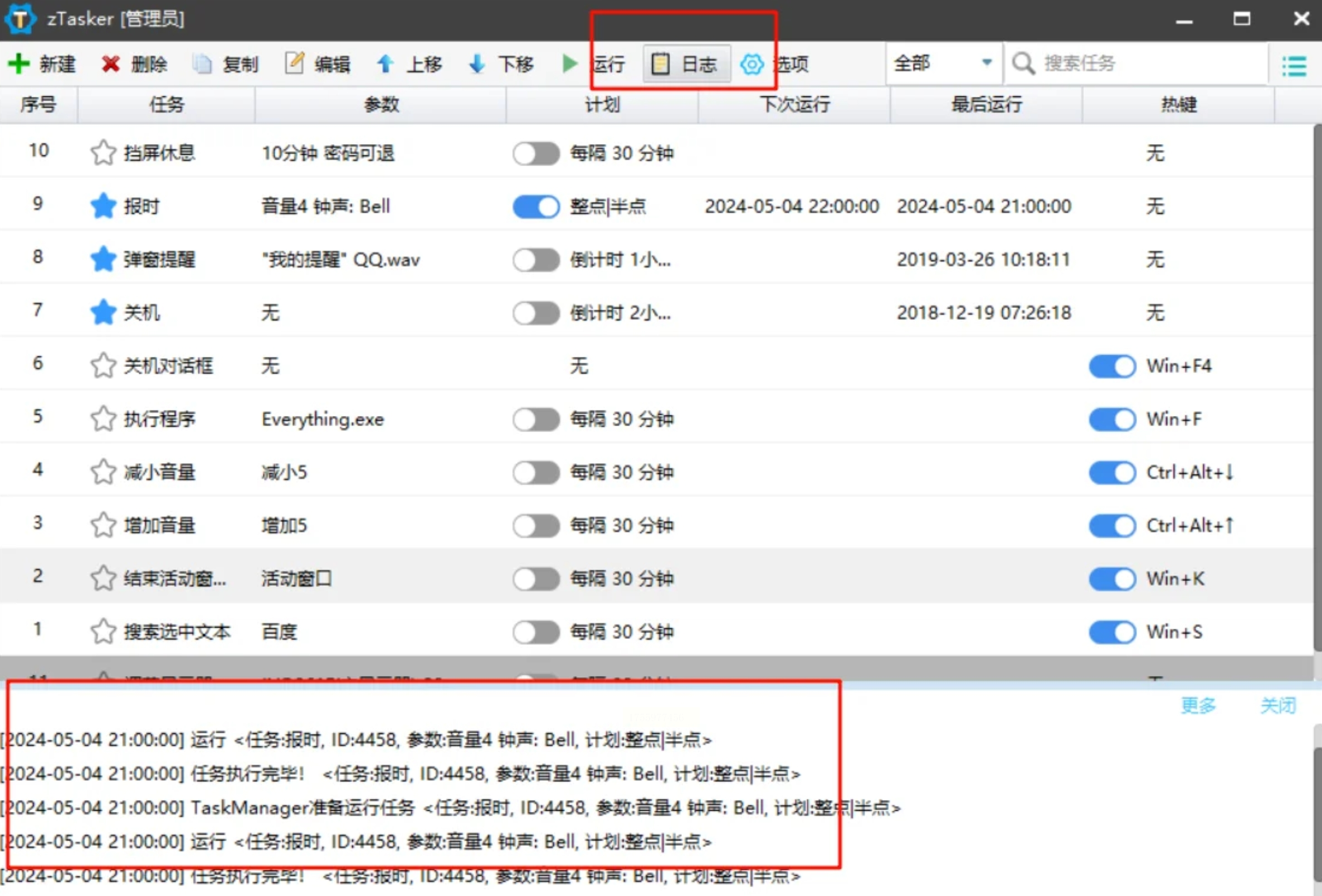This screenshot has width=1322, height=896.
Task: Click the 编辑 pencil edit icon
Action: click(x=294, y=63)
